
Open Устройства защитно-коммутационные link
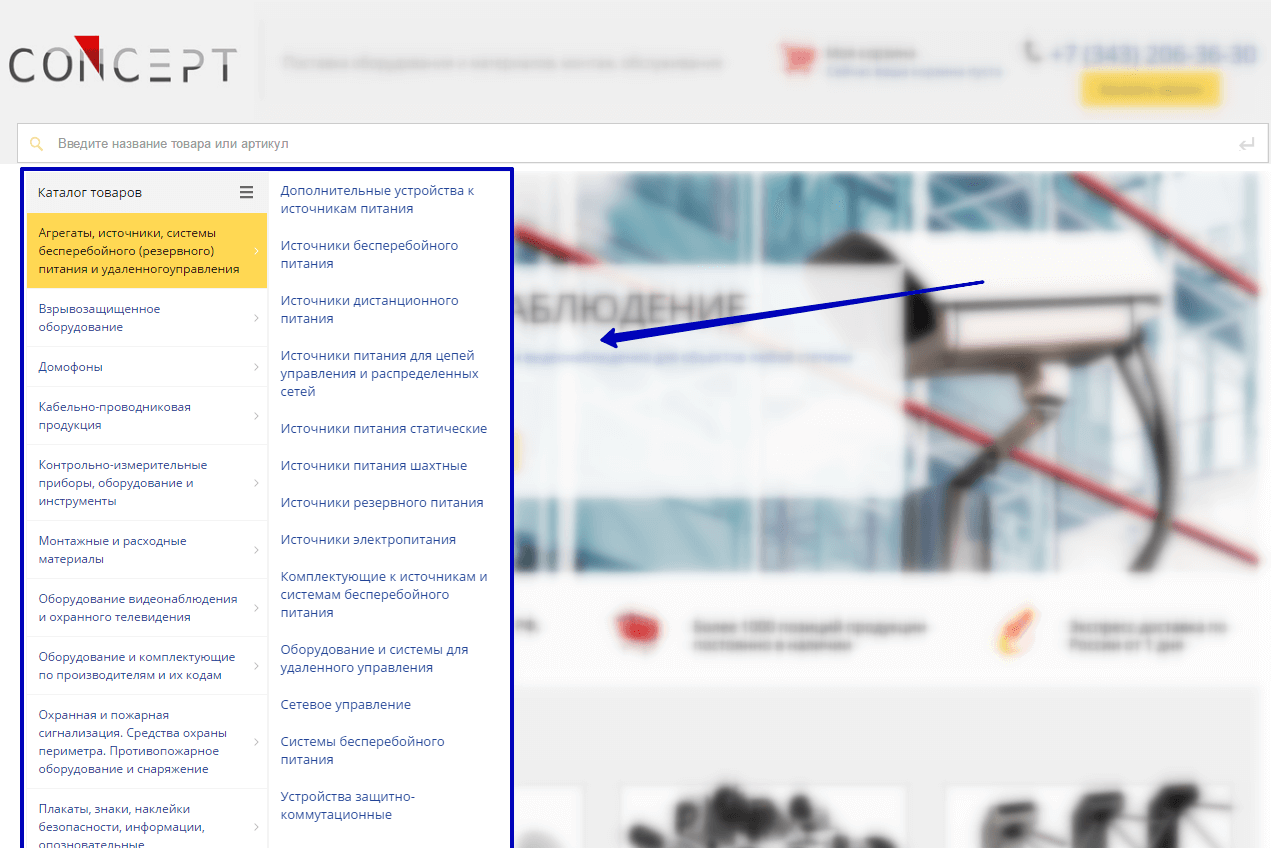[347, 806]
